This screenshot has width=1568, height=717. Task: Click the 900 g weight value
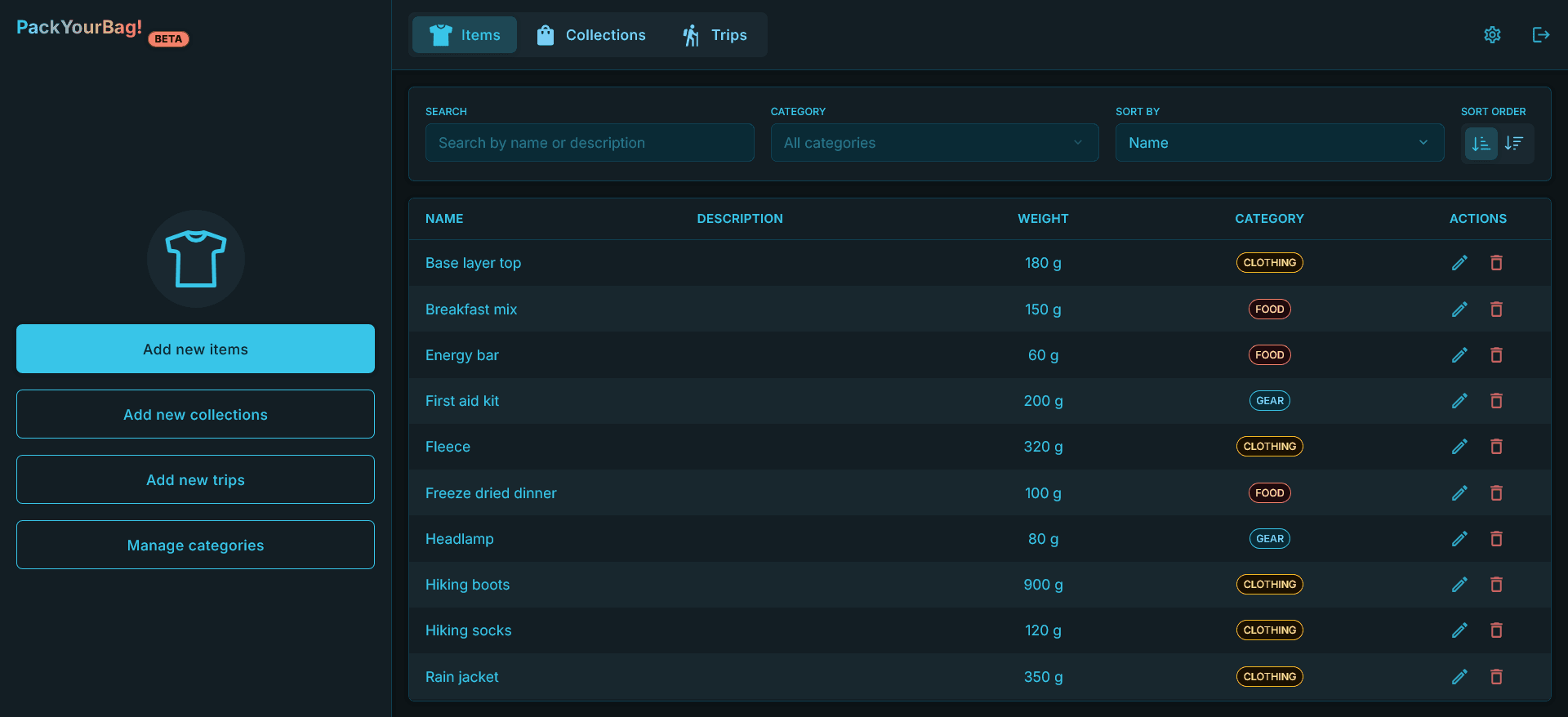click(x=1043, y=585)
